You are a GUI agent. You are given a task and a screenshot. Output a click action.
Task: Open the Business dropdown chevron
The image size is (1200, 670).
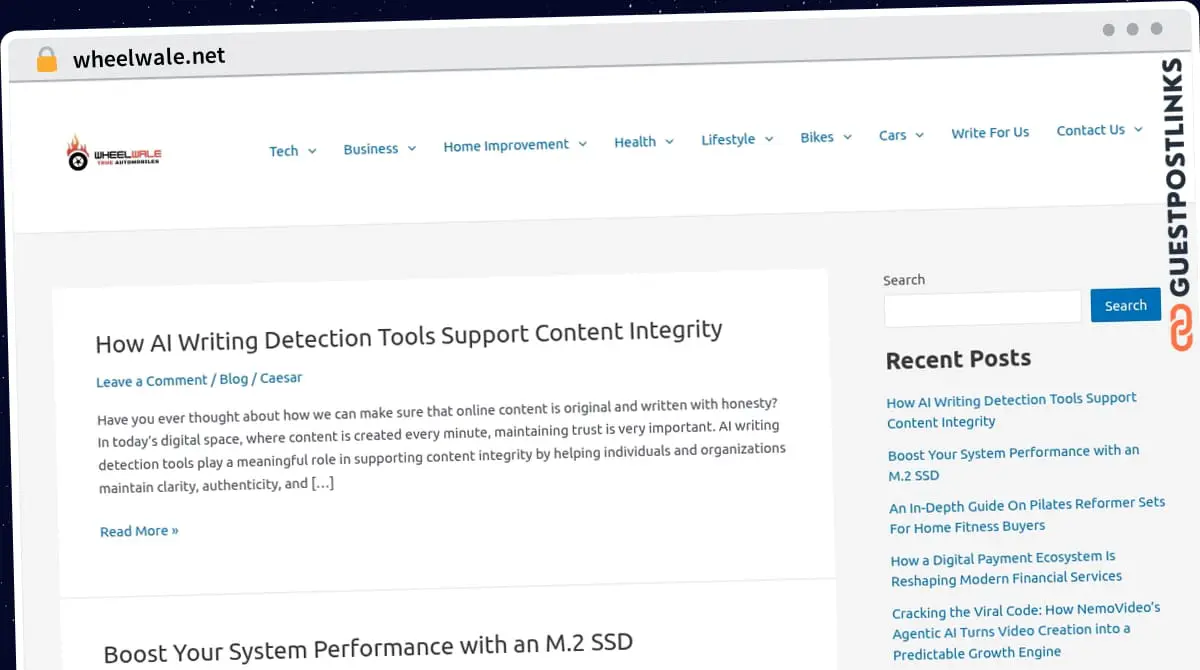(x=413, y=148)
